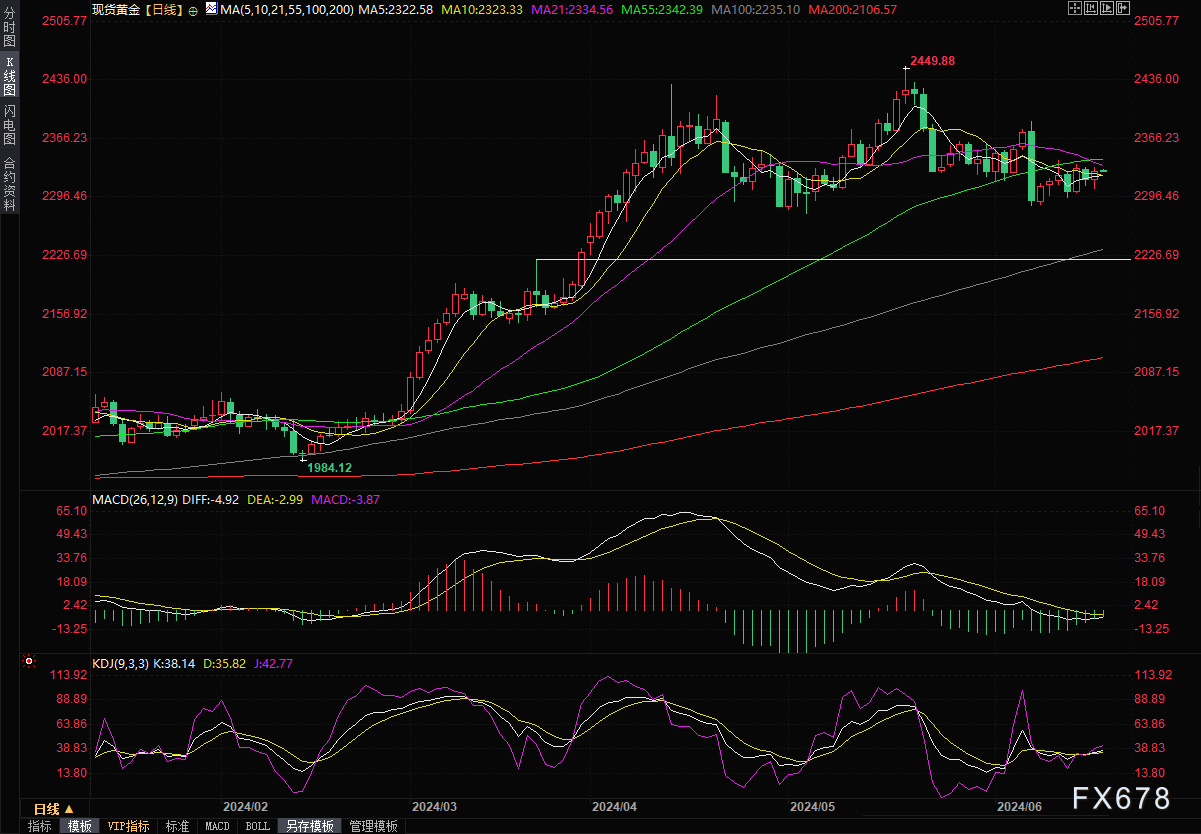Image resolution: width=1201 pixels, height=834 pixels.
Task: Apply the 标准 template
Action: click(x=177, y=826)
